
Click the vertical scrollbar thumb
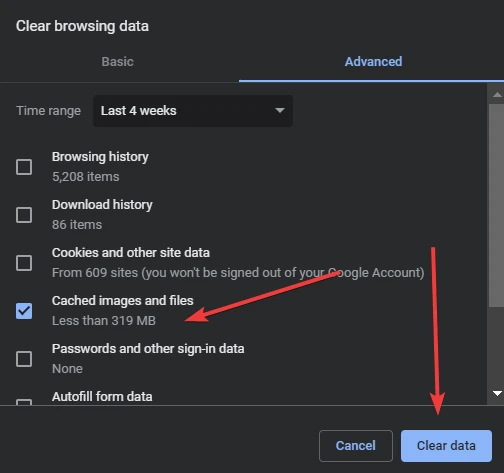tap(497, 205)
